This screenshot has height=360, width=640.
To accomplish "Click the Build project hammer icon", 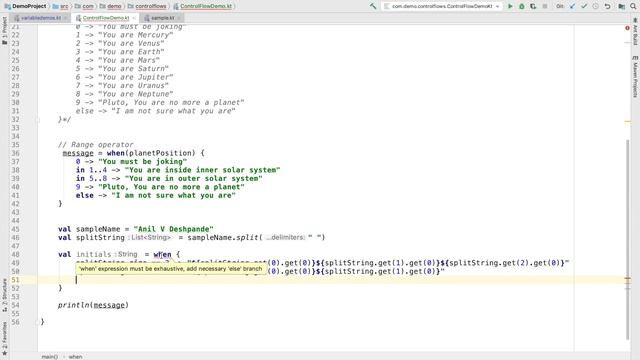I will 373,6.
